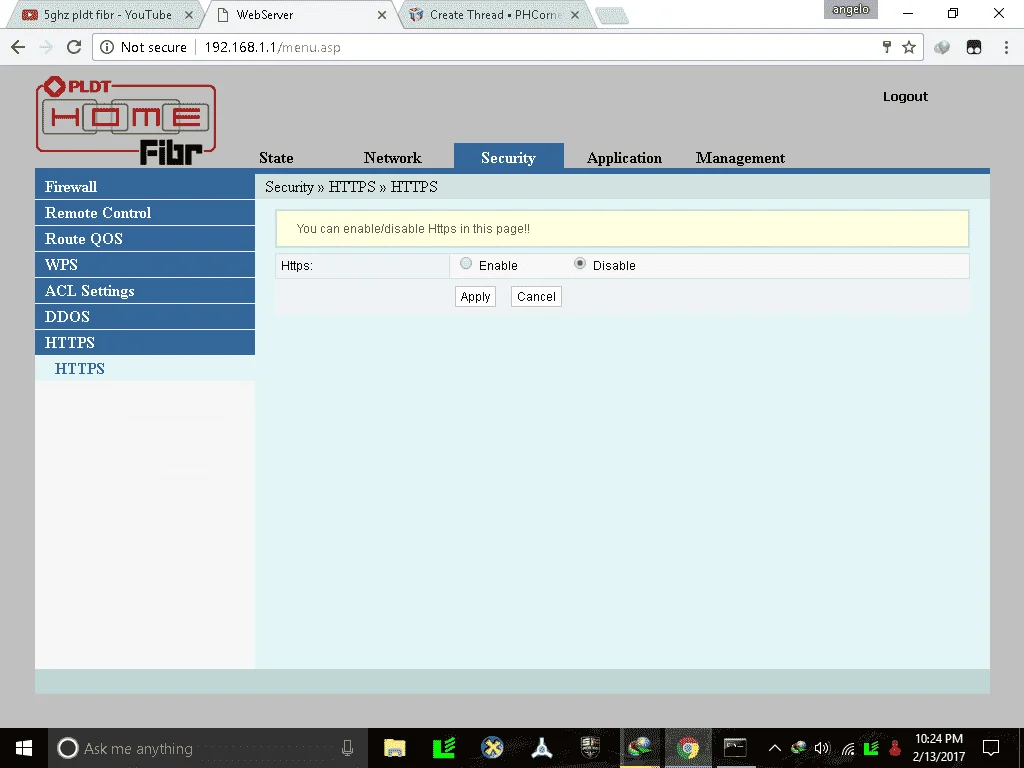Screen dimensions: 1024x768
Task: Close the Create Thread PHCorner tab
Action: [575, 14]
